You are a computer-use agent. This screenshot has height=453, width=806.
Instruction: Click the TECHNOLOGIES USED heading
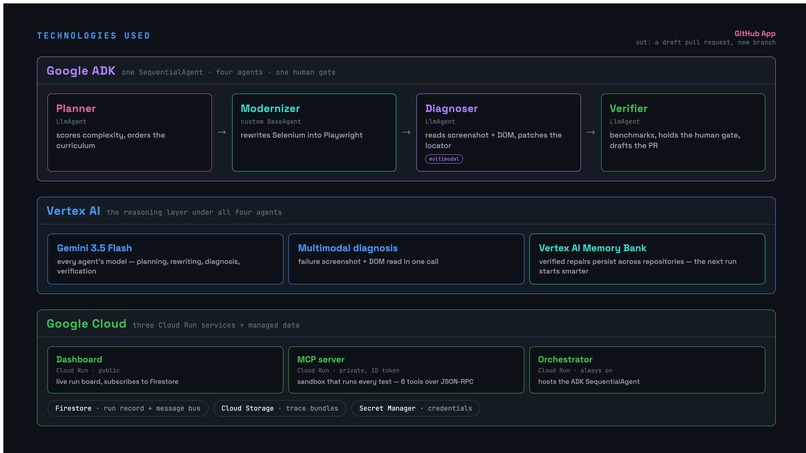(x=94, y=35)
